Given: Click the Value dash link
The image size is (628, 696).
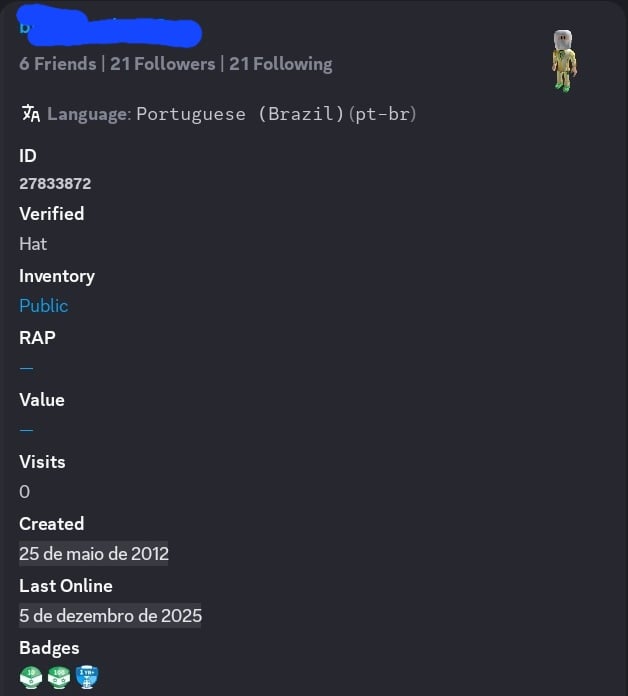Looking at the screenshot, I should pos(26,430).
